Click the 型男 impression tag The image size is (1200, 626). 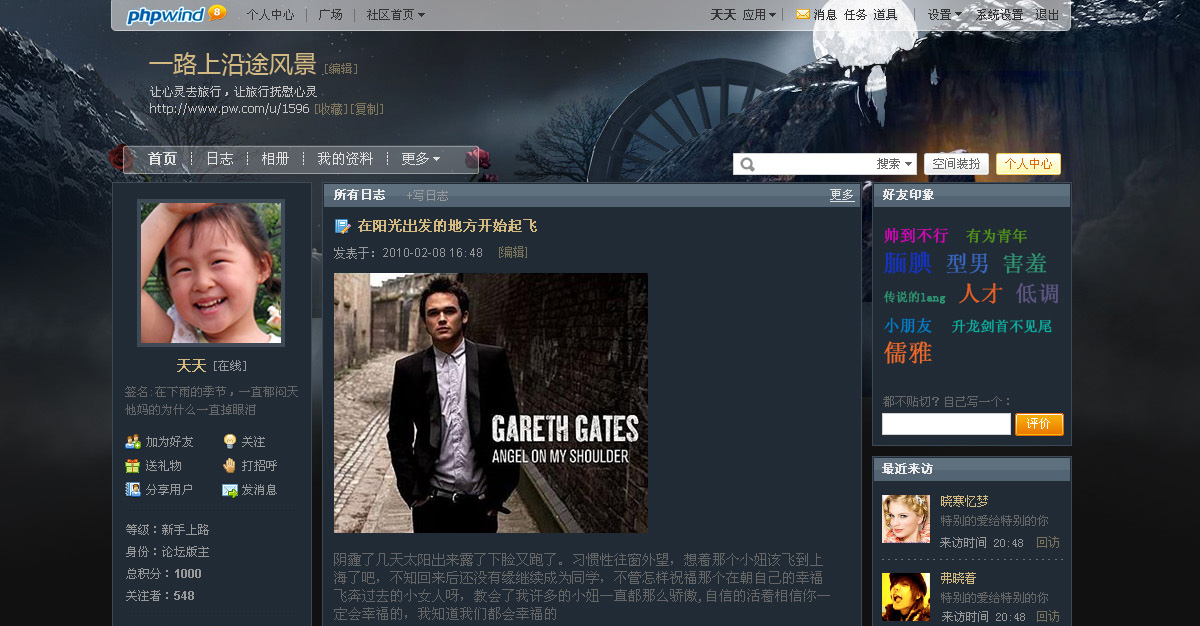click(x=967, y=263)
